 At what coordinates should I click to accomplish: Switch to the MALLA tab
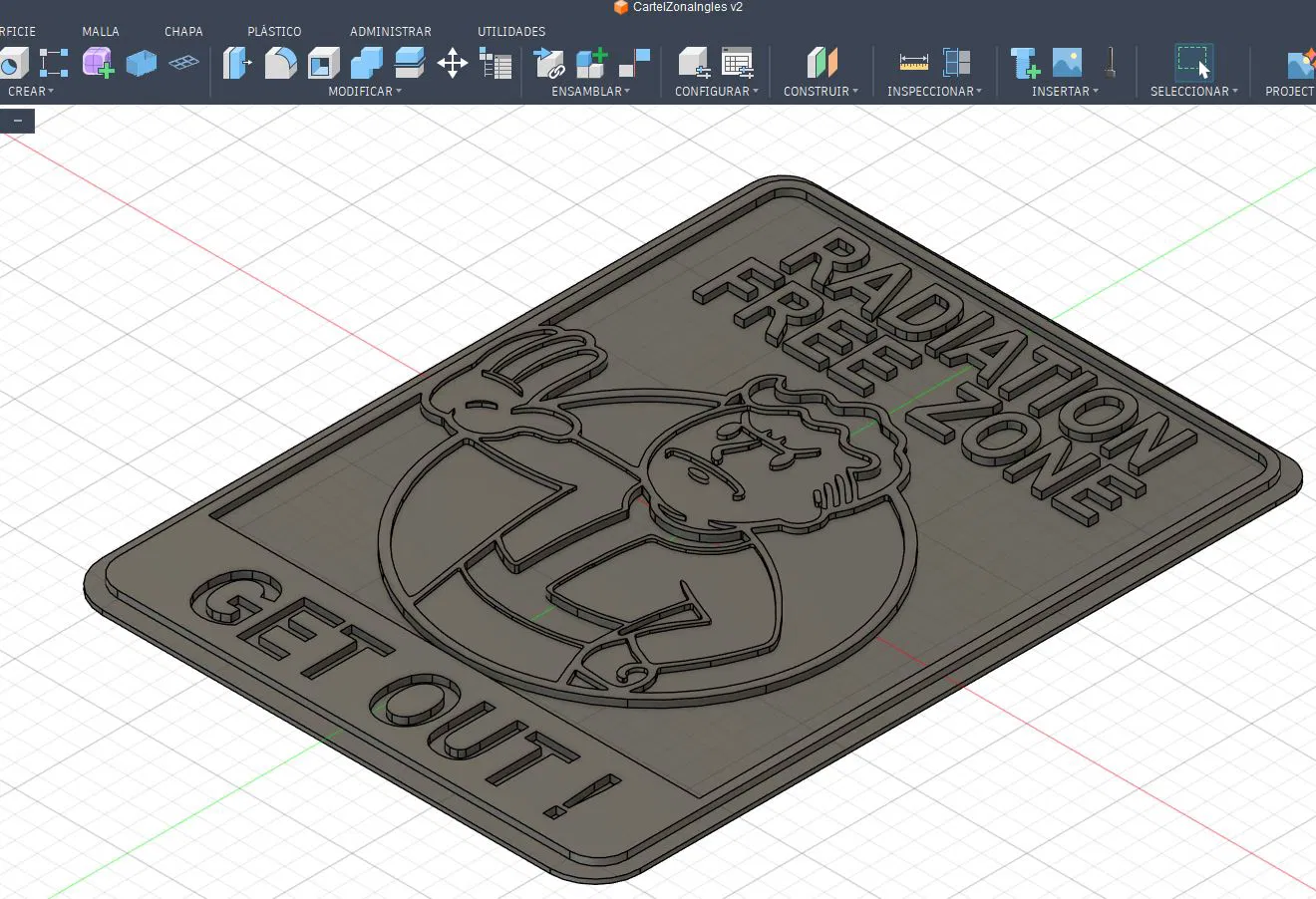click(101, 32)
